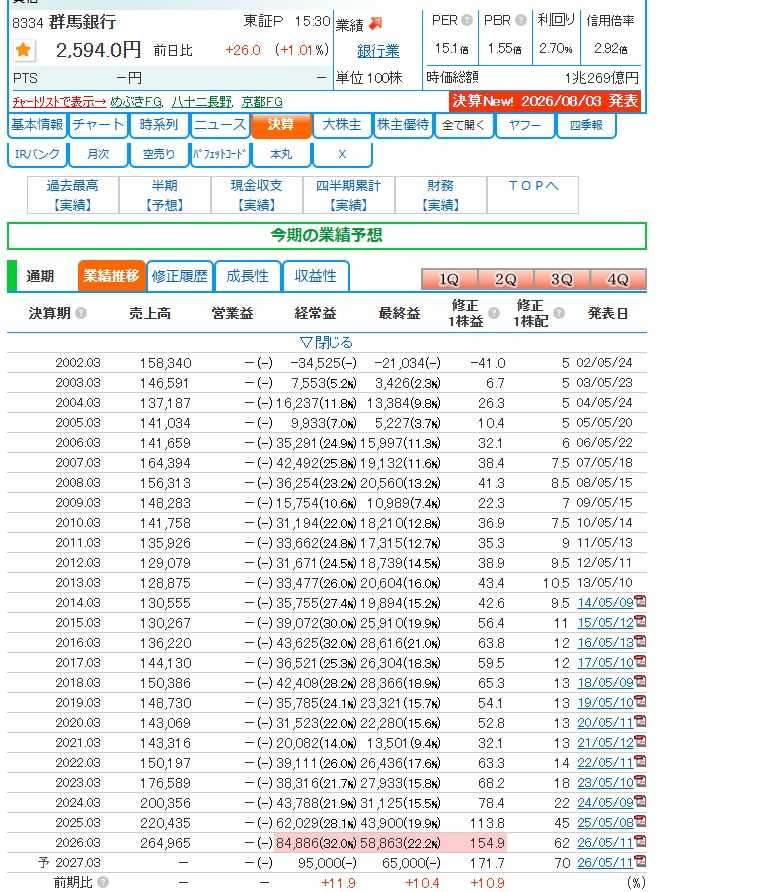Viewport: 783px width, 892px height.
Task: Jump to 過去最高【実績】 section
Action: [73, 195]
